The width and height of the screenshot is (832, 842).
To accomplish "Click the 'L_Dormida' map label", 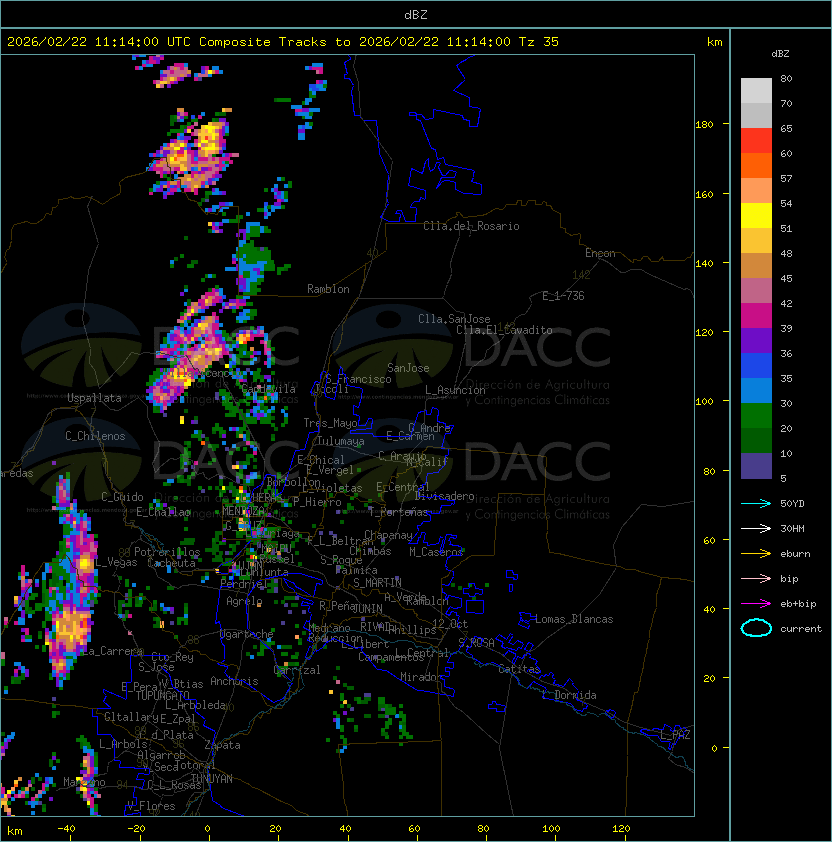I will point(569,695).
